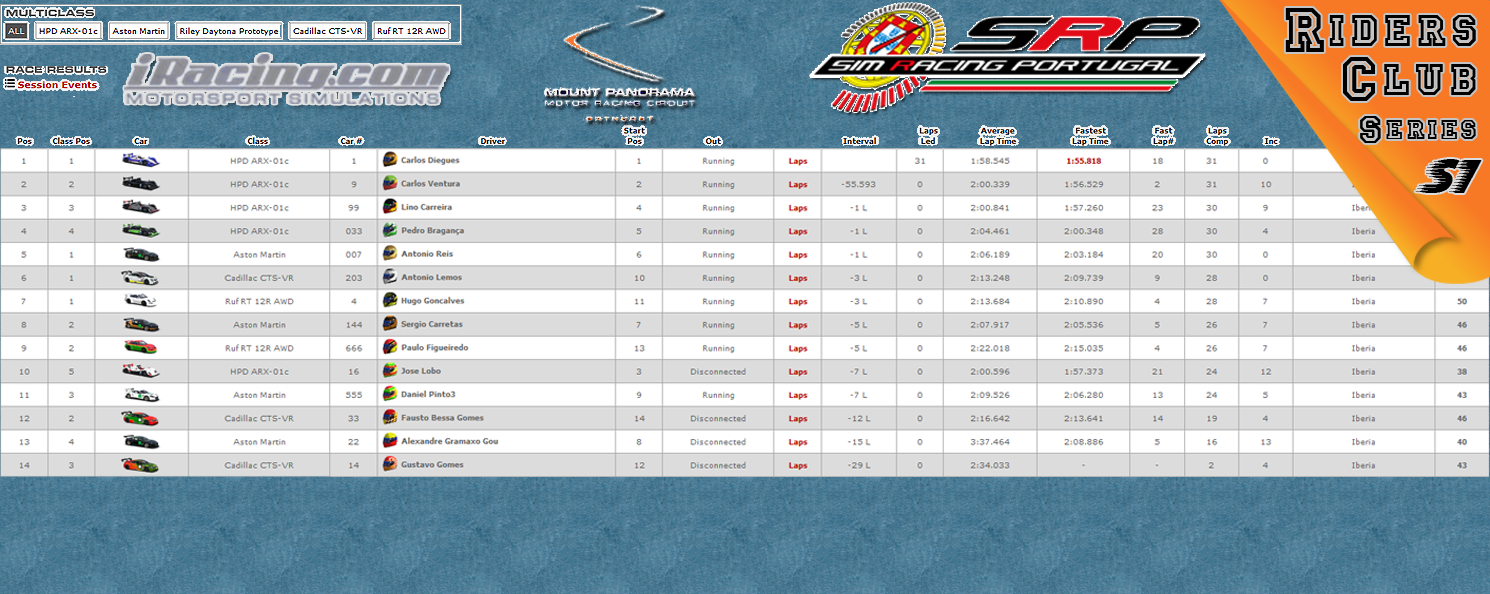The image size is (1490, 594).
Task: Click Lino Carreira helmet icon
Action: coord(390,207)
